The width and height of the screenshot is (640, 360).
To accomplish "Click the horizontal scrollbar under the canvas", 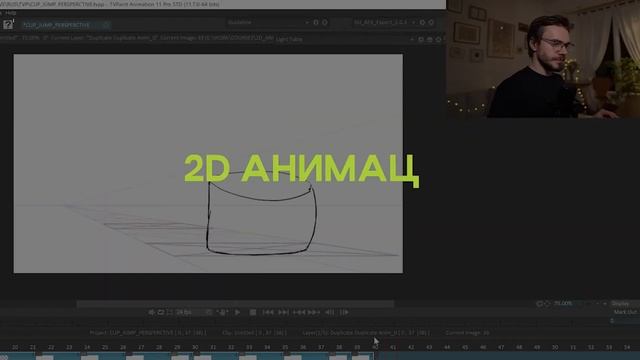I will (x=235, y=304).
